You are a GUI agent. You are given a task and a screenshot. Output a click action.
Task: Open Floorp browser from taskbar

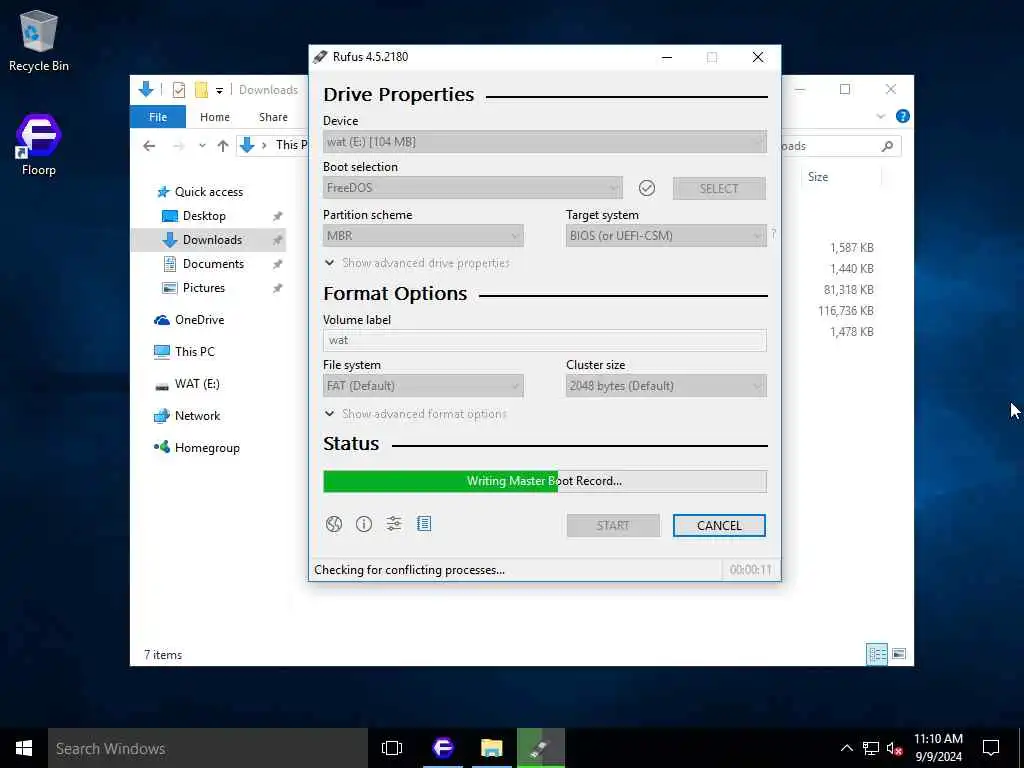(443, 748)
